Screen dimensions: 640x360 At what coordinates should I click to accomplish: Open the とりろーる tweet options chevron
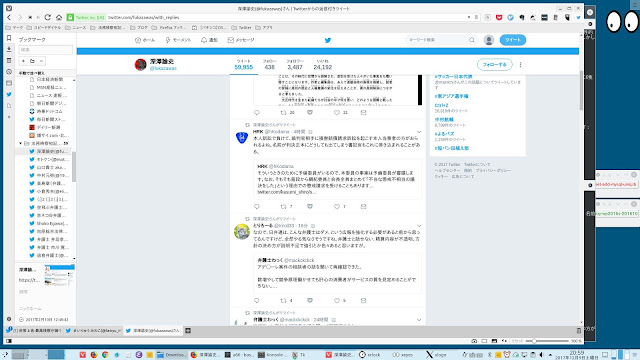point(419,226)
